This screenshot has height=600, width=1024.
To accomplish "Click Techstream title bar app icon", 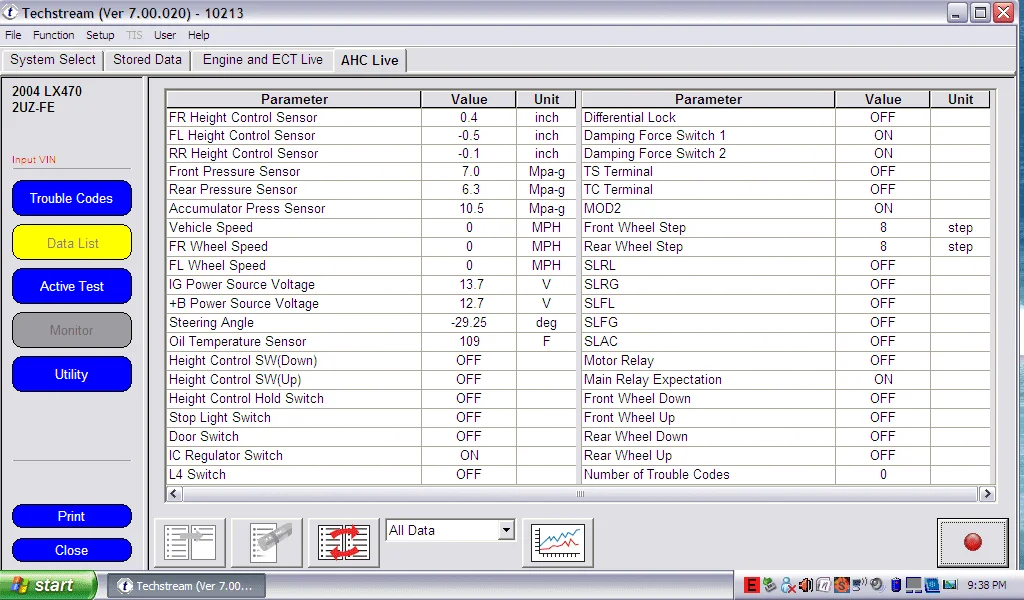I will (x=10, y=13).
